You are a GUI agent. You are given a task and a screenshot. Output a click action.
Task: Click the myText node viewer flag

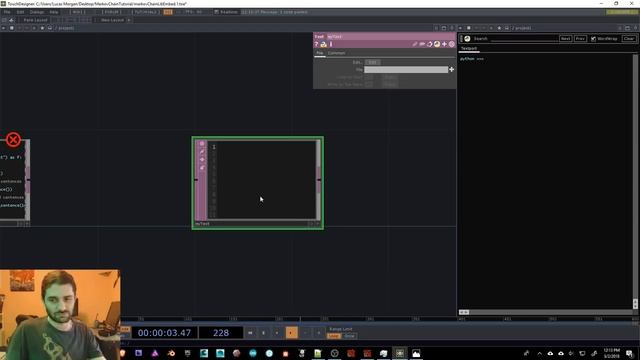pos(202,144)
